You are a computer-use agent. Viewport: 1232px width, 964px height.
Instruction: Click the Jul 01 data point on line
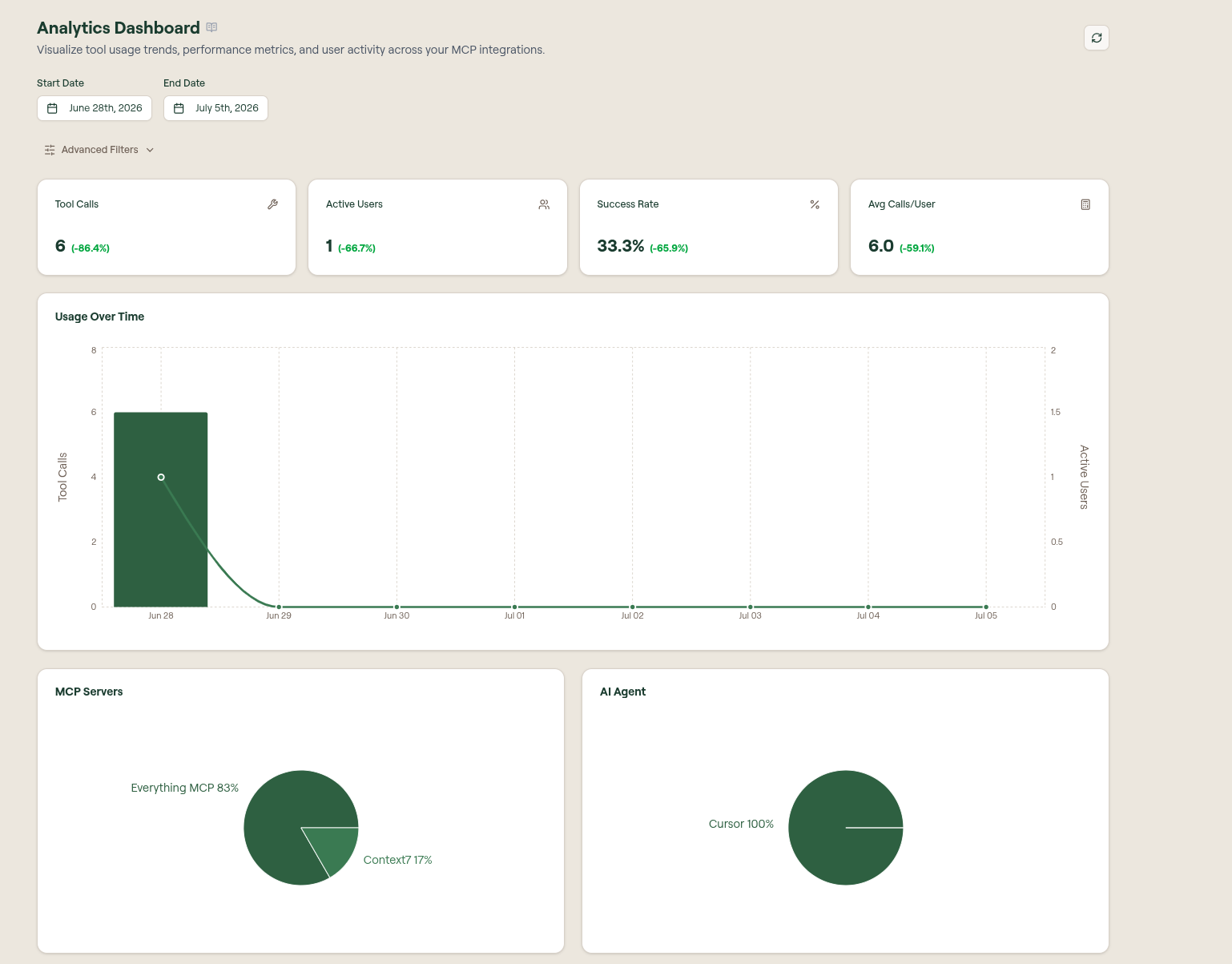(x=514, y=607)
